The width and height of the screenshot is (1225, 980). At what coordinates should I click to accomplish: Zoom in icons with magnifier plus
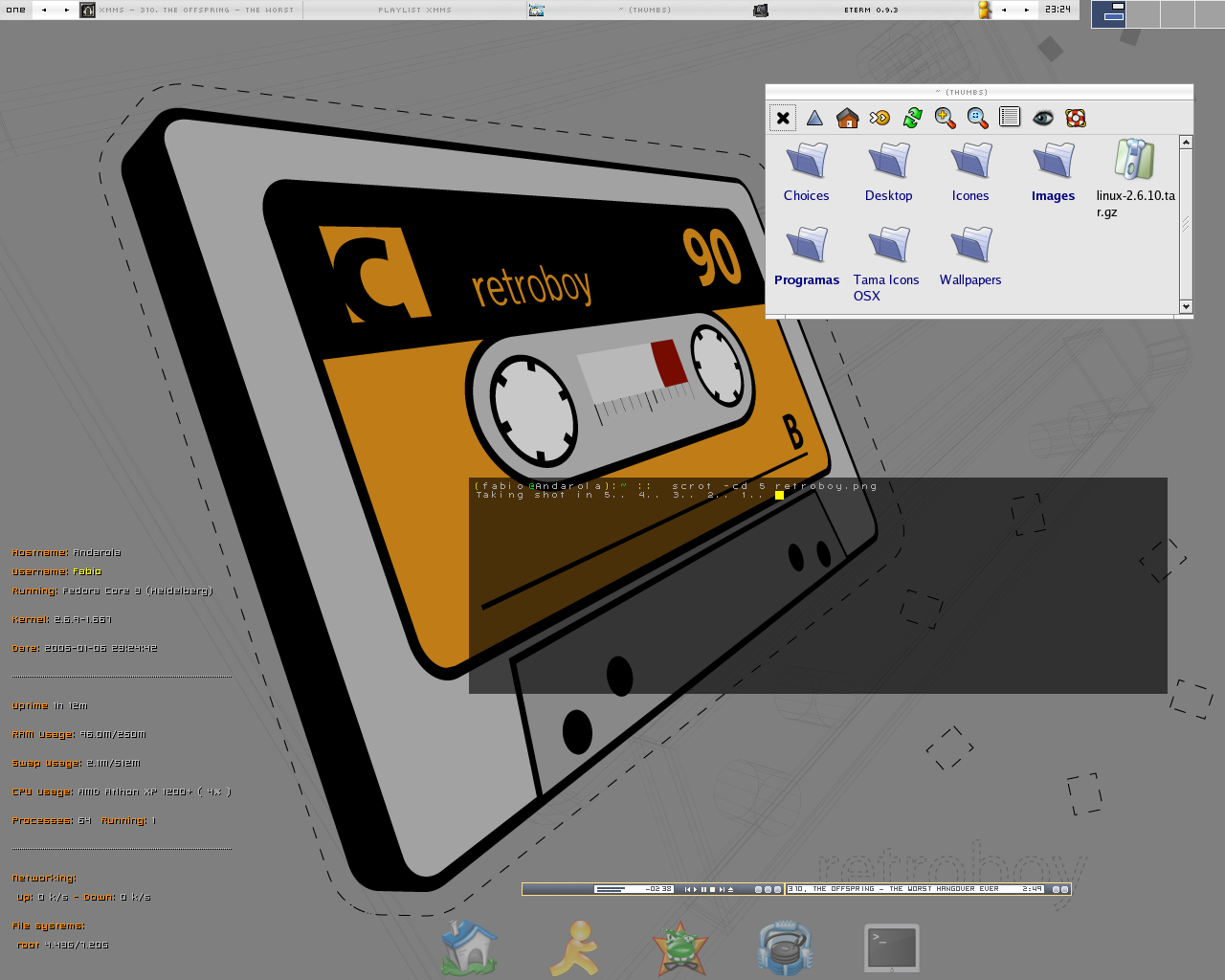point(945,118)
